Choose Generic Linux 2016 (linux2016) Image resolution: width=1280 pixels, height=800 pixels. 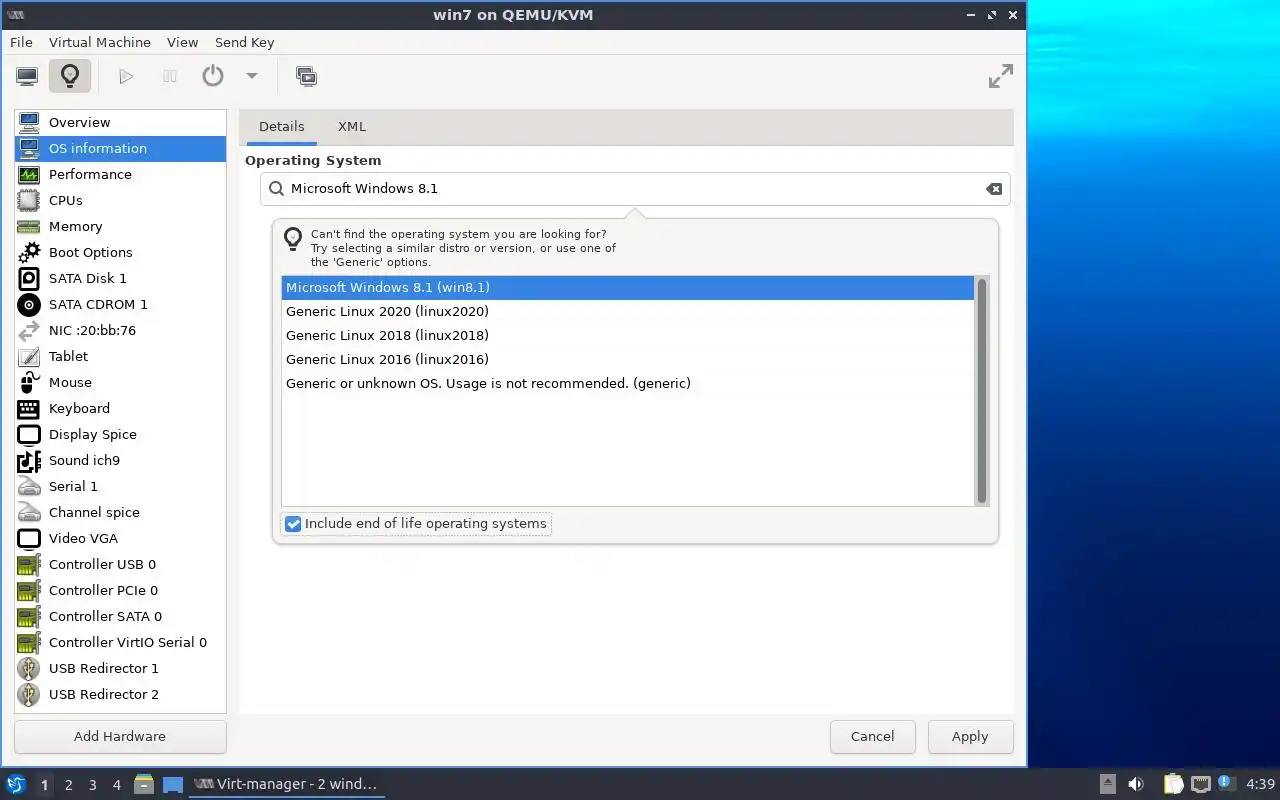(x=627, y=359)
